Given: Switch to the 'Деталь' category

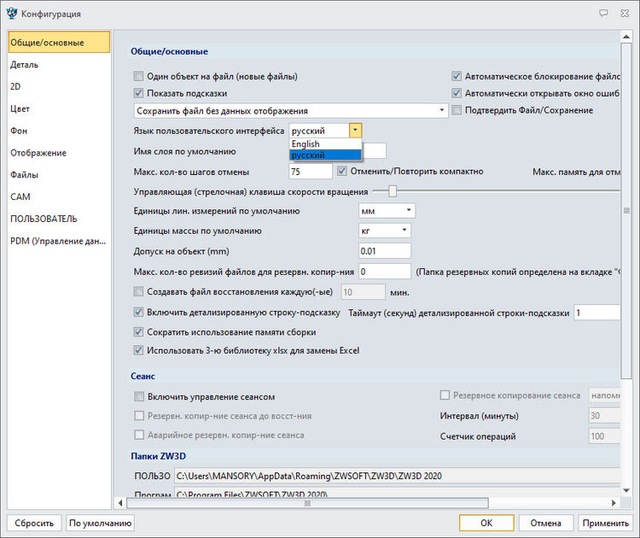Looking at the screenshot, I should [25, 65].
